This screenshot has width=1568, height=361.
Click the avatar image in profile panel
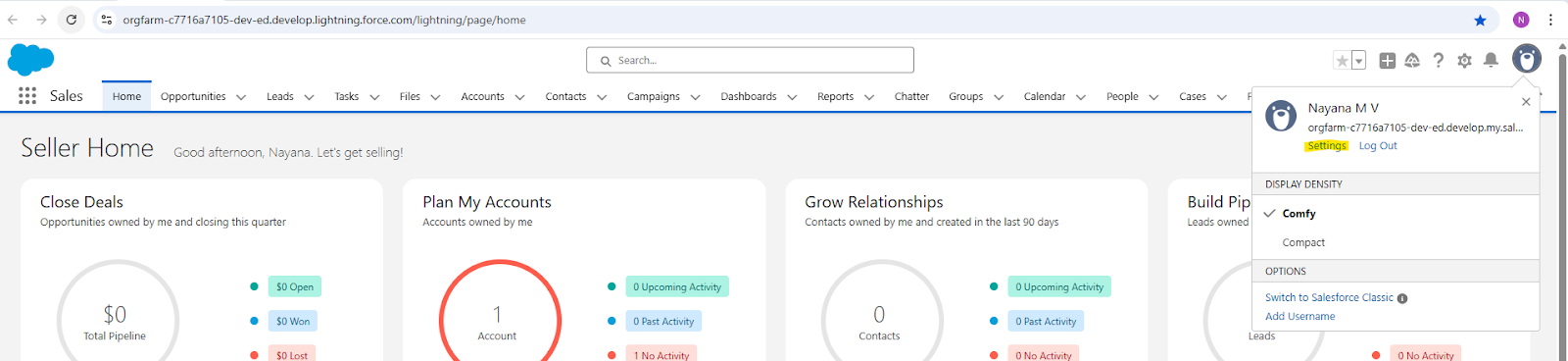pyautogui.click(x=1281, y=116)
